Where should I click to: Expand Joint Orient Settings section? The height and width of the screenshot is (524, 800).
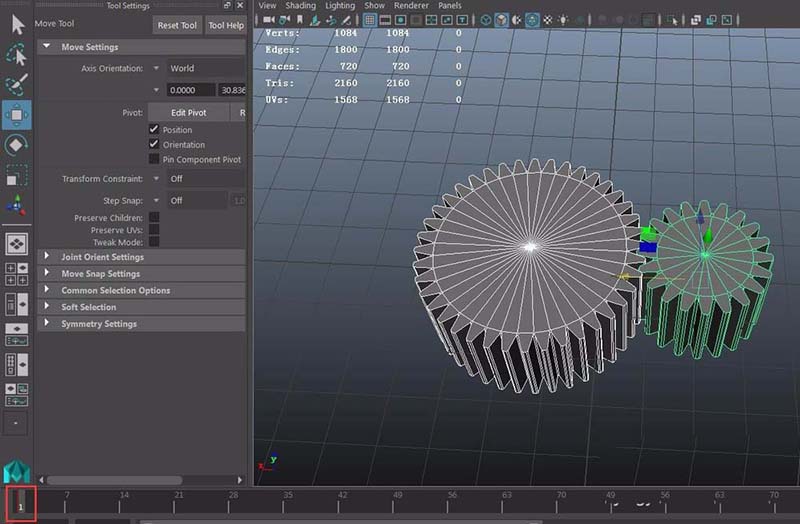(x=102, y=257)
